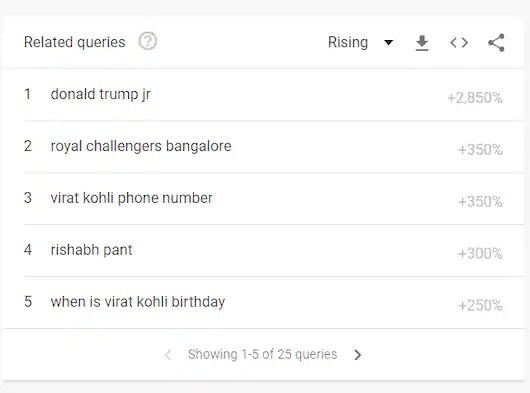The image size is (530, 393).
Task: Download the related queries CSV
Action: [x=422, y=43]
